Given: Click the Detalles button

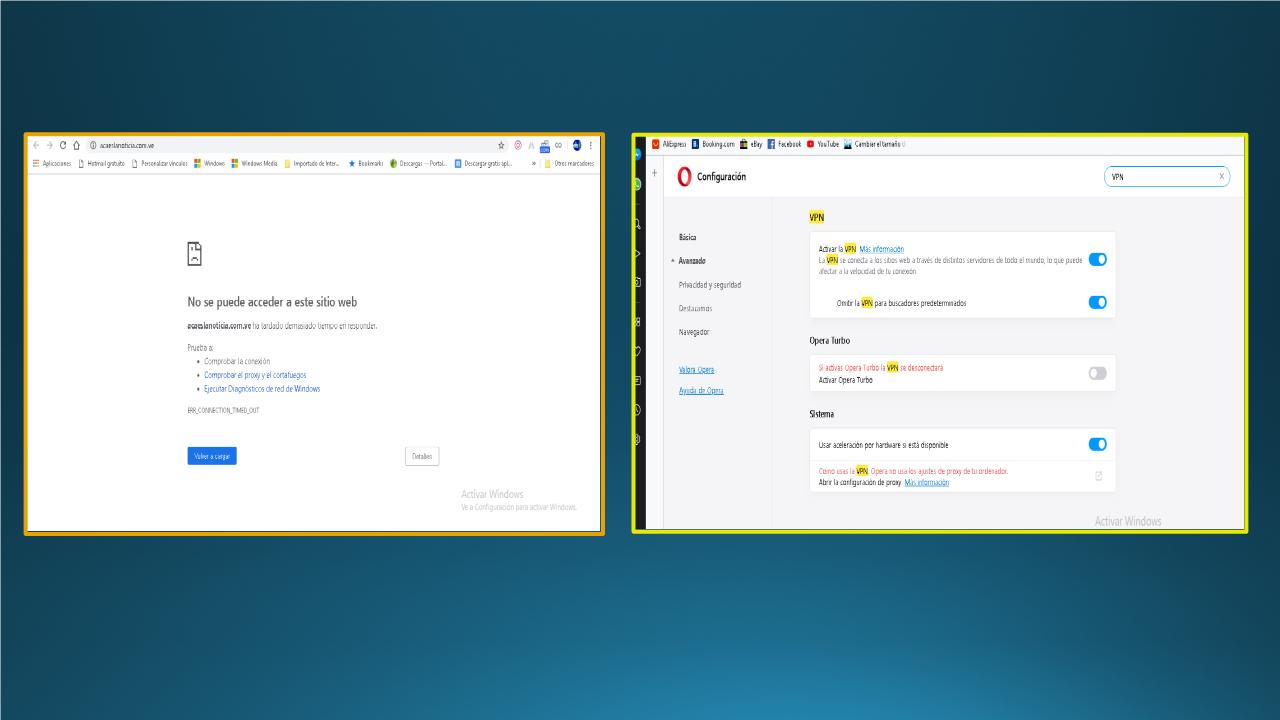Looking at the screenshot, I should coord(422,456).
